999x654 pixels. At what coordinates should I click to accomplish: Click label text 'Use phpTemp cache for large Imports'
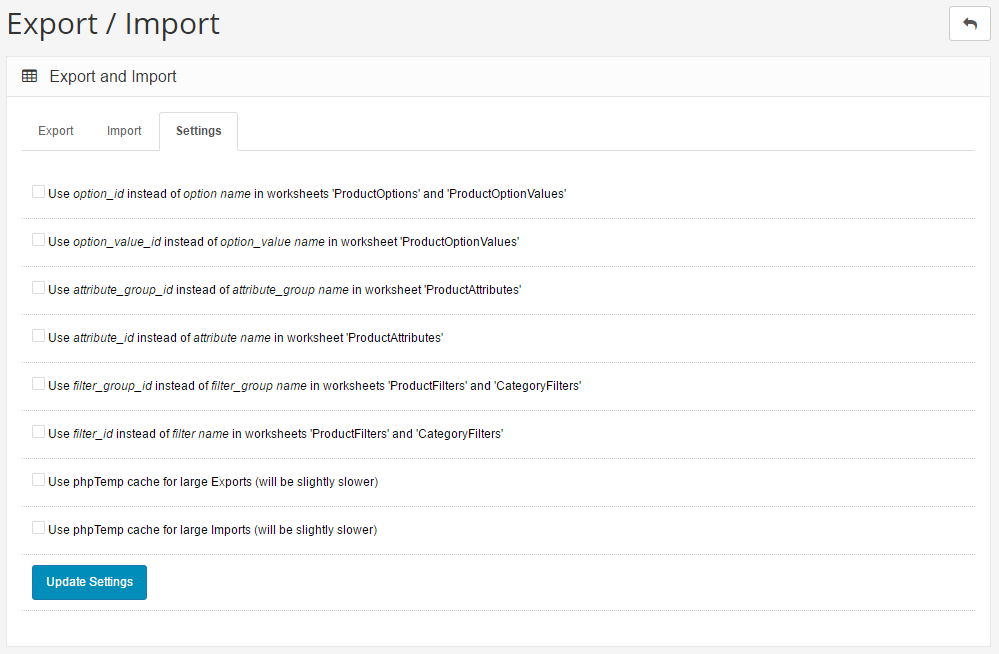point(150,530)
